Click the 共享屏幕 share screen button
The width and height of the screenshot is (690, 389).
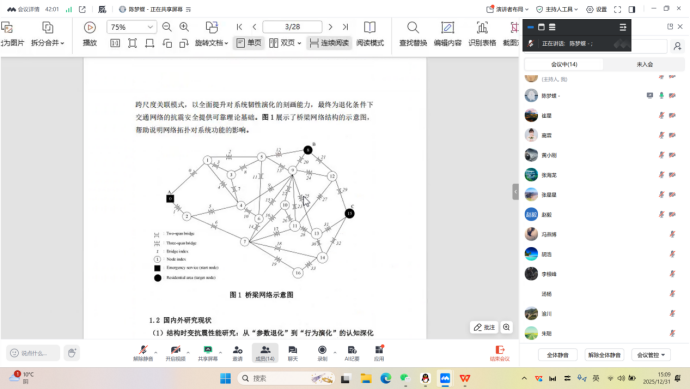[208, 353]
